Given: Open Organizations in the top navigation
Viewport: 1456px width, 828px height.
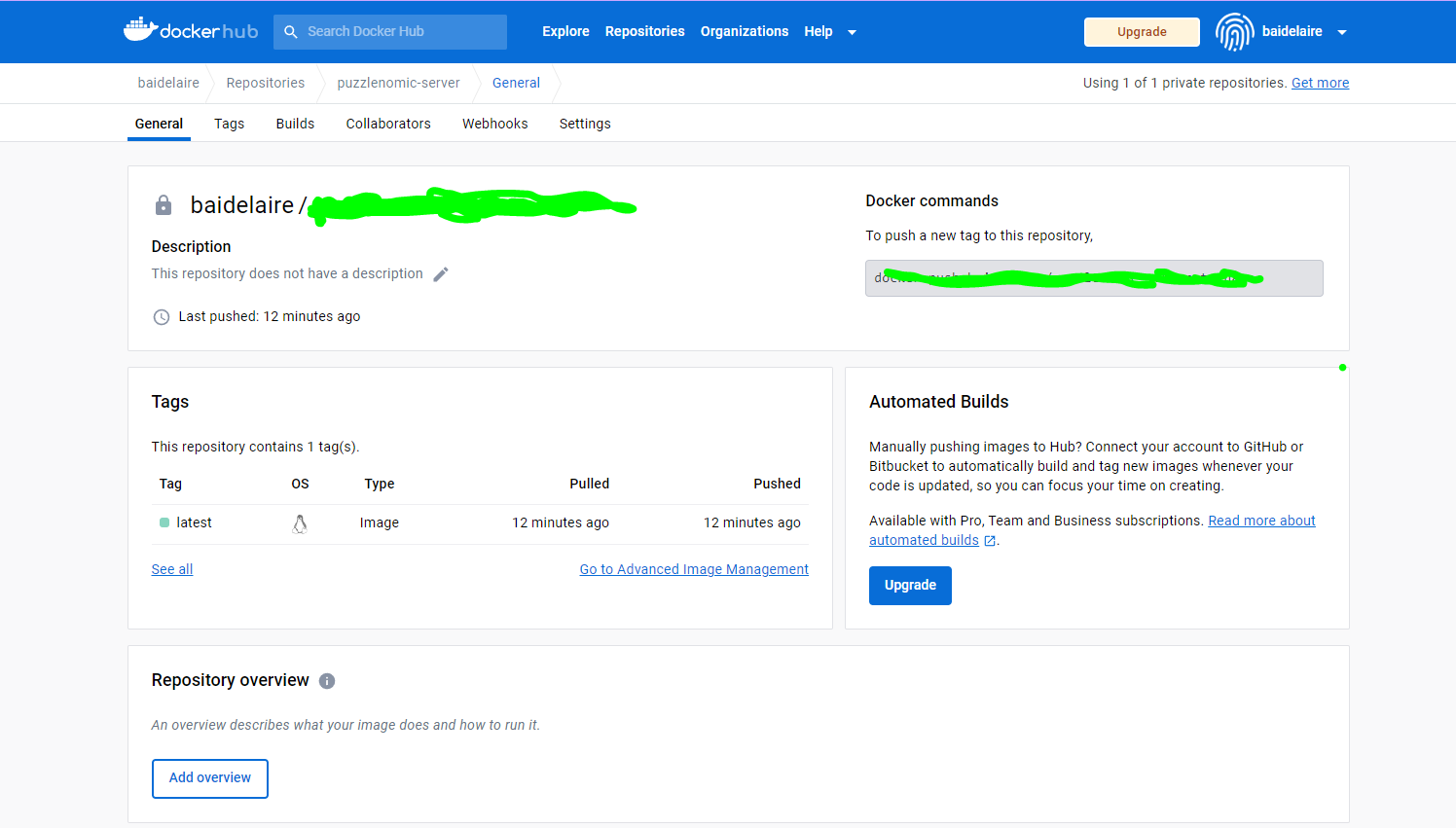Looking at the screenshot, I should (745, 31).
